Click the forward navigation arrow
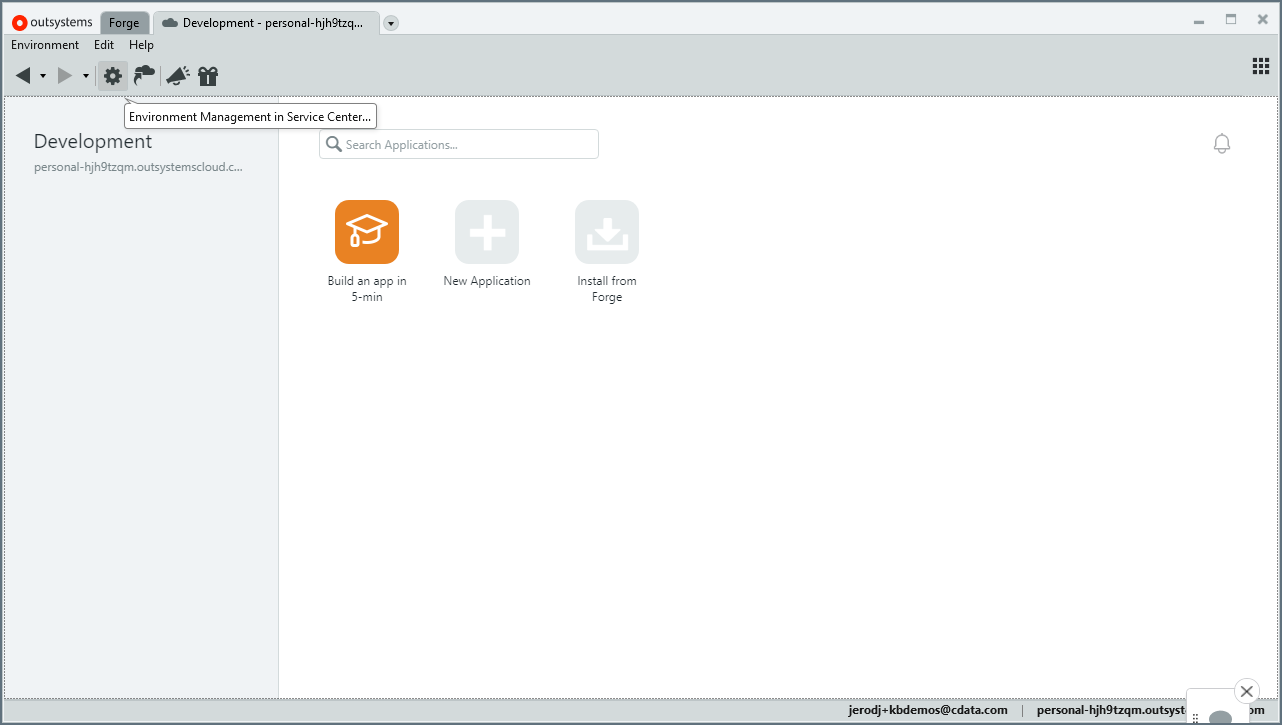The image size is (1282, 725). pos(63,75)
